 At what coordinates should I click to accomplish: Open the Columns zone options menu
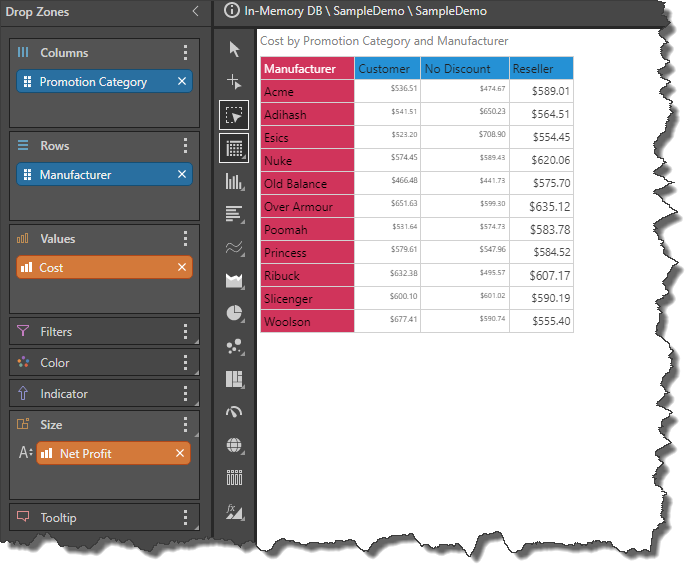click(x=185, y=53)
